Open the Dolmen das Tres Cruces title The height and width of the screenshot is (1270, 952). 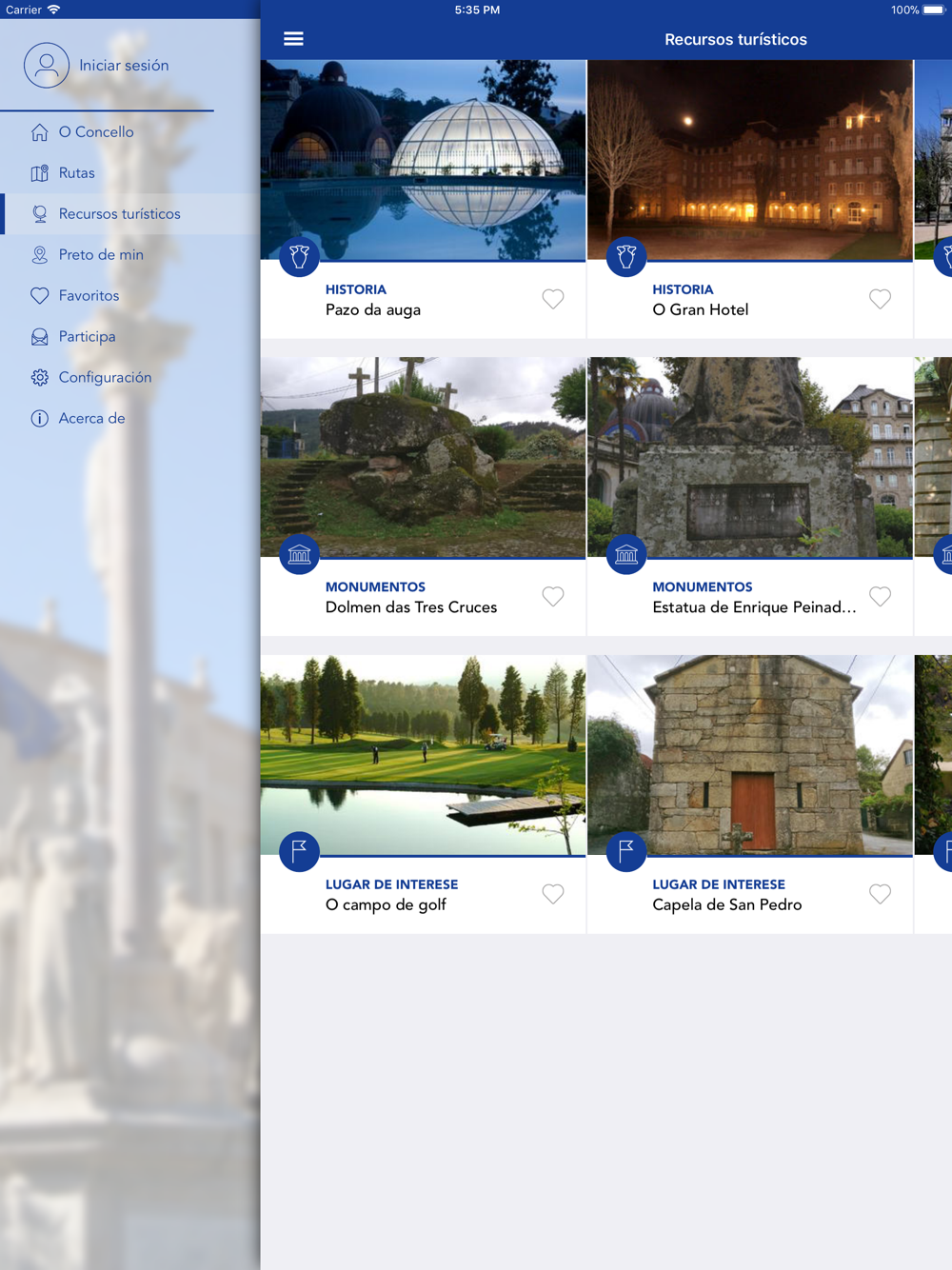(411, 607)
